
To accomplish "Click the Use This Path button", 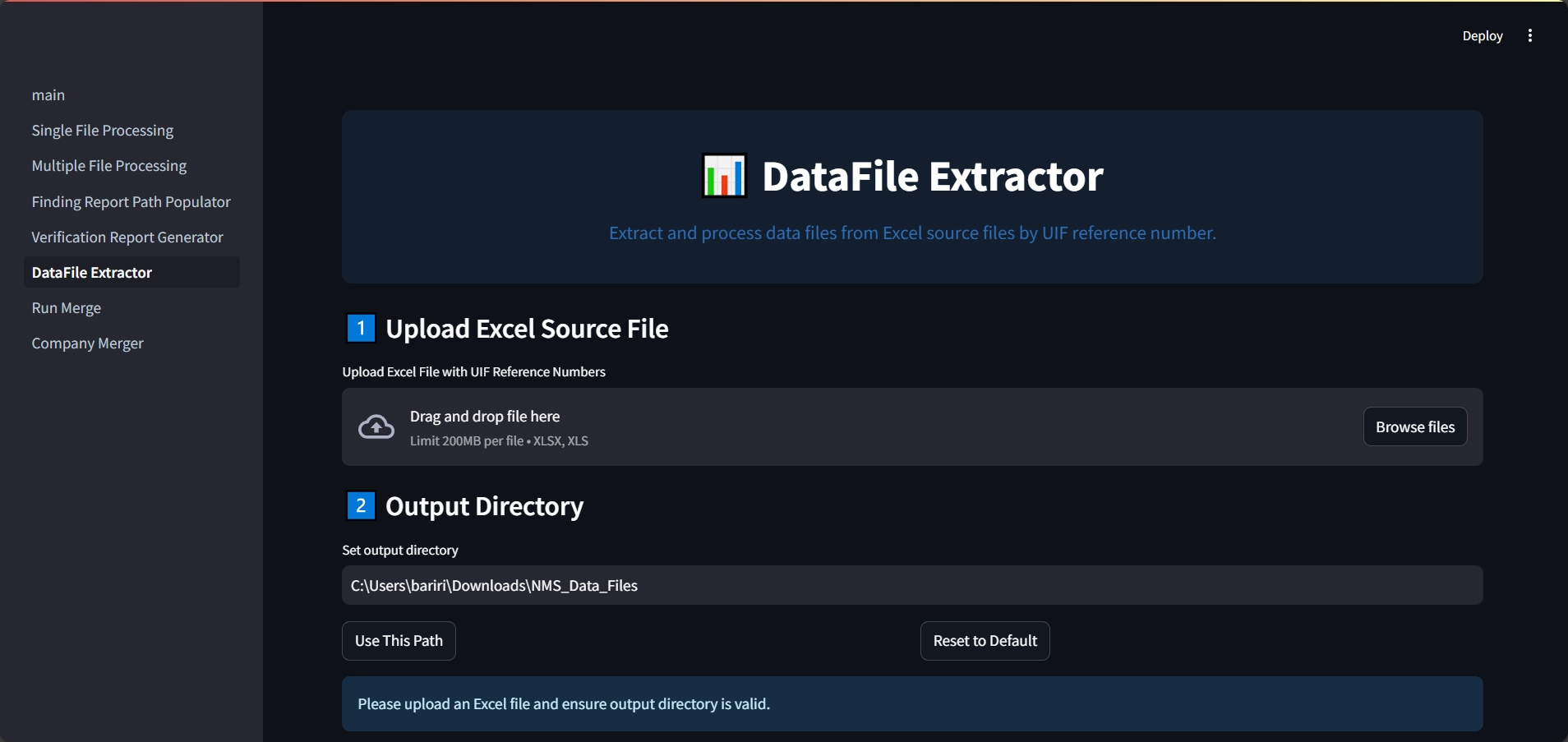I will [x=399, y=641].
